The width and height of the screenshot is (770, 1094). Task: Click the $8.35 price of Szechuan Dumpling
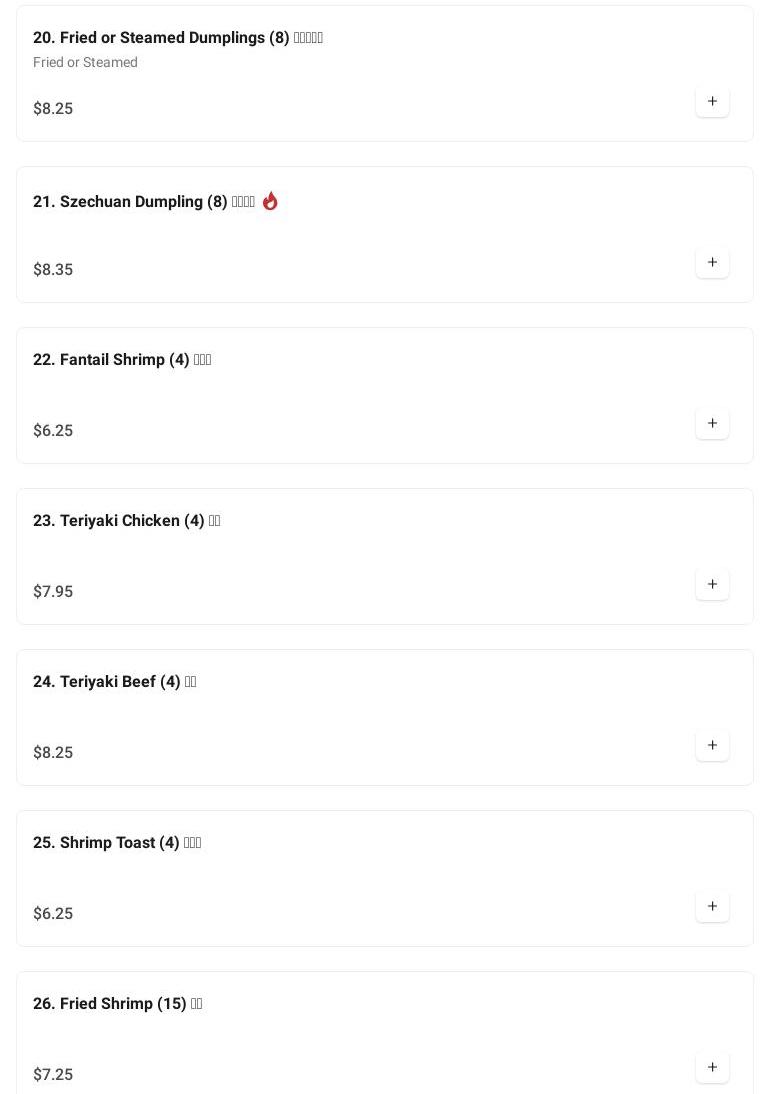53,270
